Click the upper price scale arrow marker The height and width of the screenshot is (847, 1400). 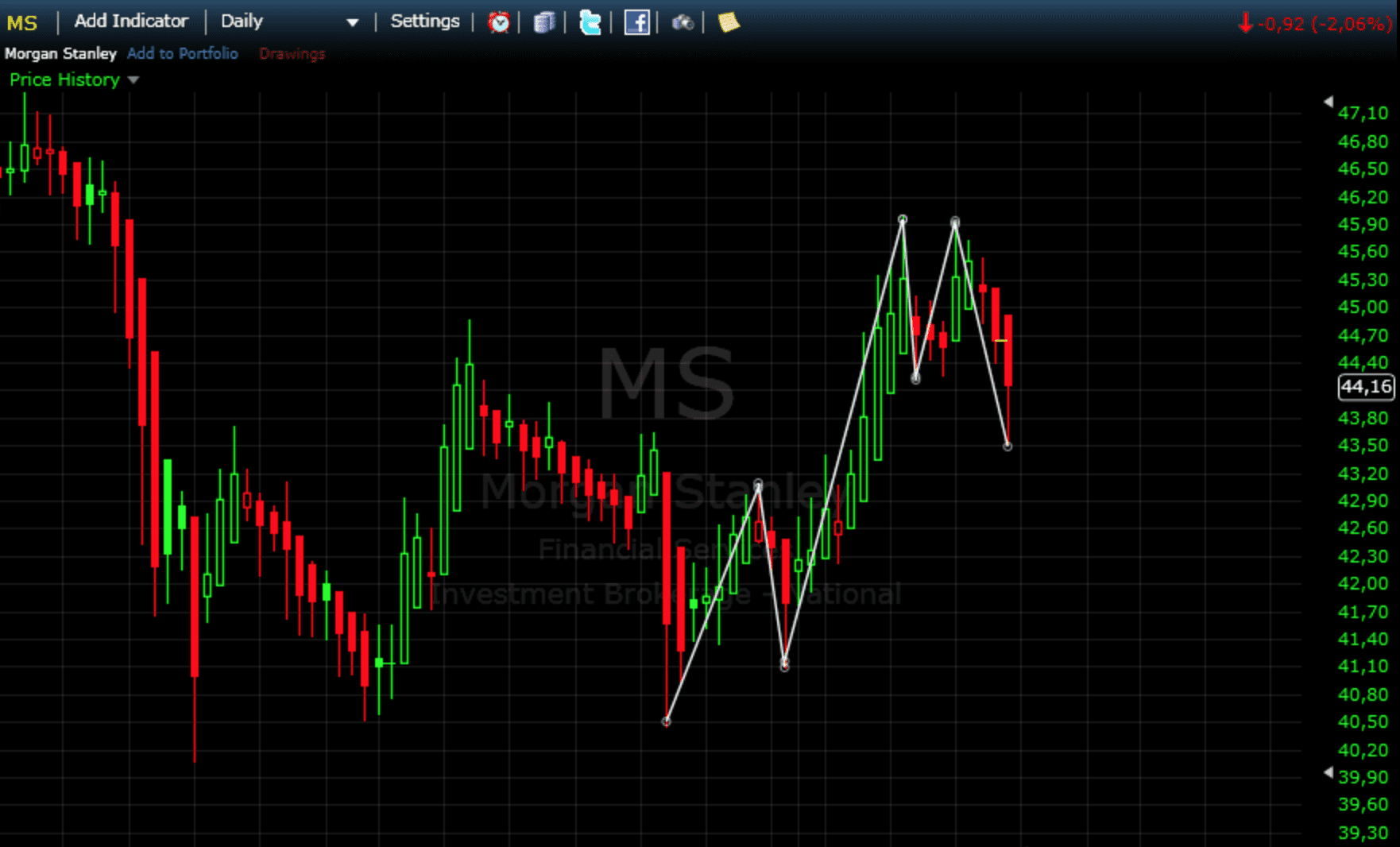[1328, 102]
